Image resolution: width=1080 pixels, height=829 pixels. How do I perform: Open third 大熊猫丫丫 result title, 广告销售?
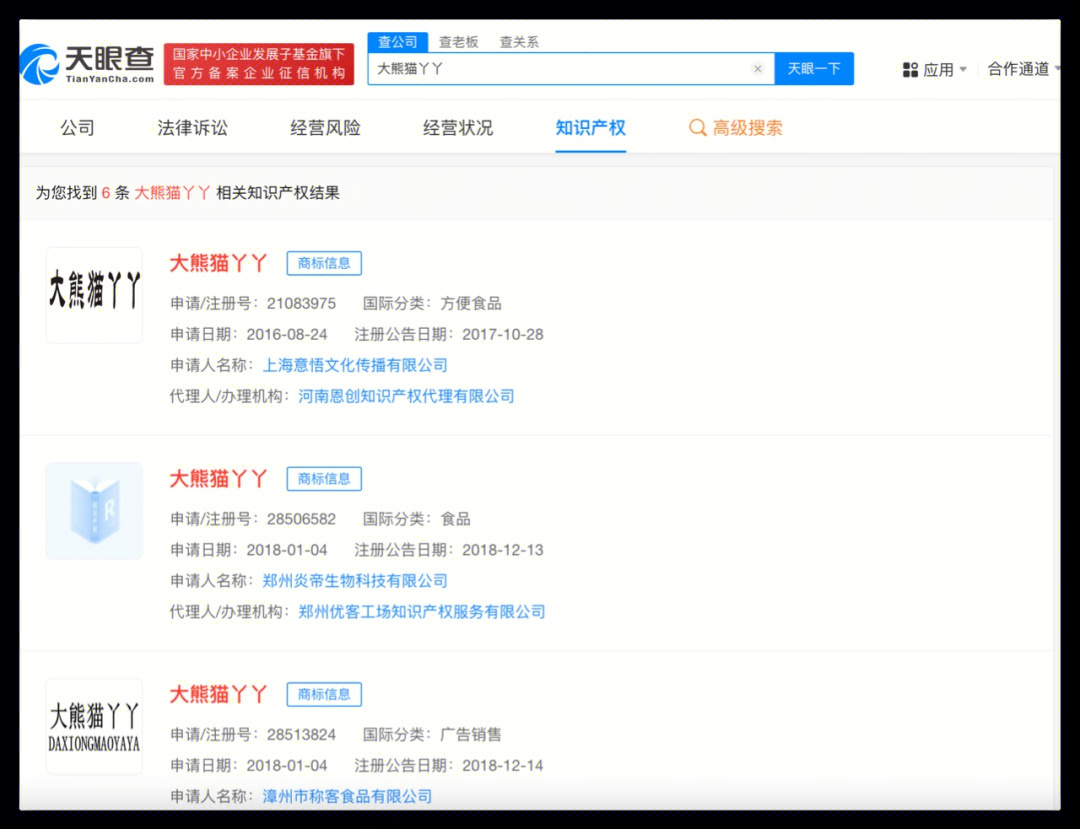(218, 694)
